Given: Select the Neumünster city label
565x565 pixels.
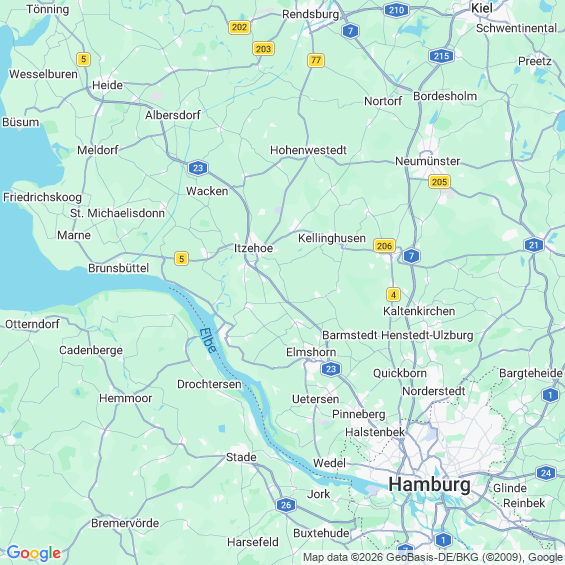Looking at the screenshot, I should pos(427,161).
